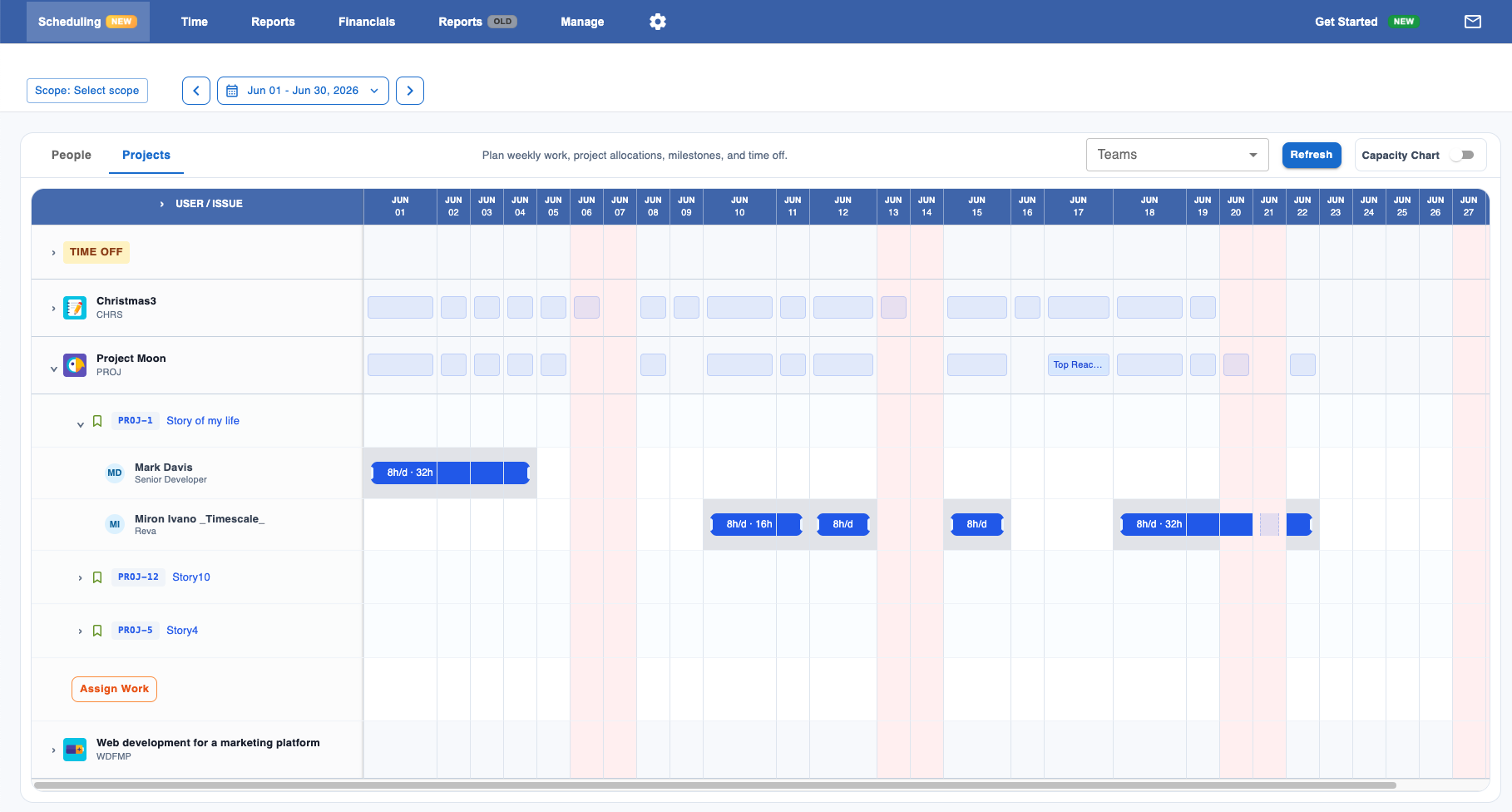This screenshot has width=1512, height=812.
Task: Click Project Moon project name
Action: pos(131,359)
